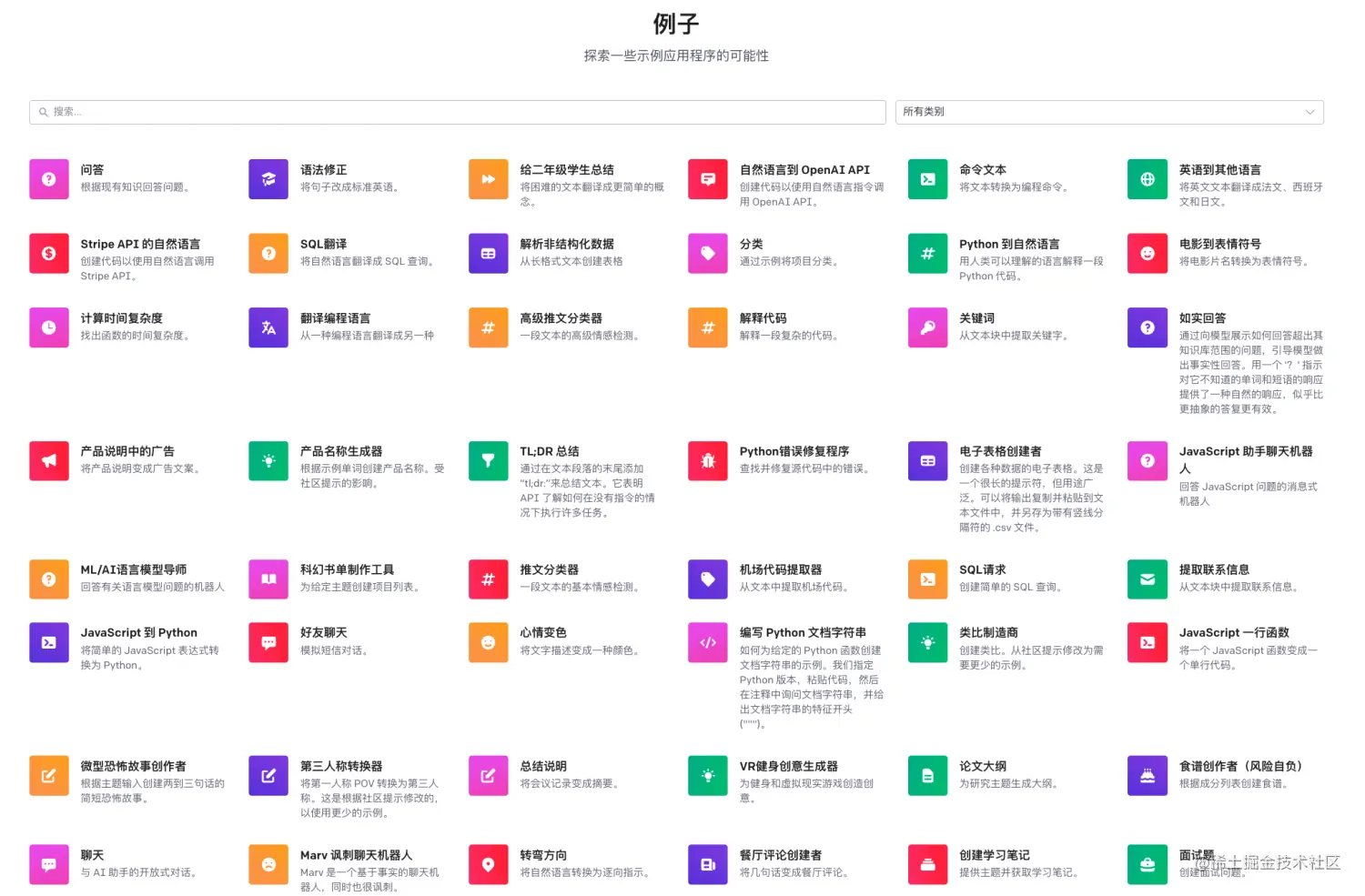Select the 给二年级学生总结 fast-forward icon
Viewport: 1365px width, 896px height.
489,179
